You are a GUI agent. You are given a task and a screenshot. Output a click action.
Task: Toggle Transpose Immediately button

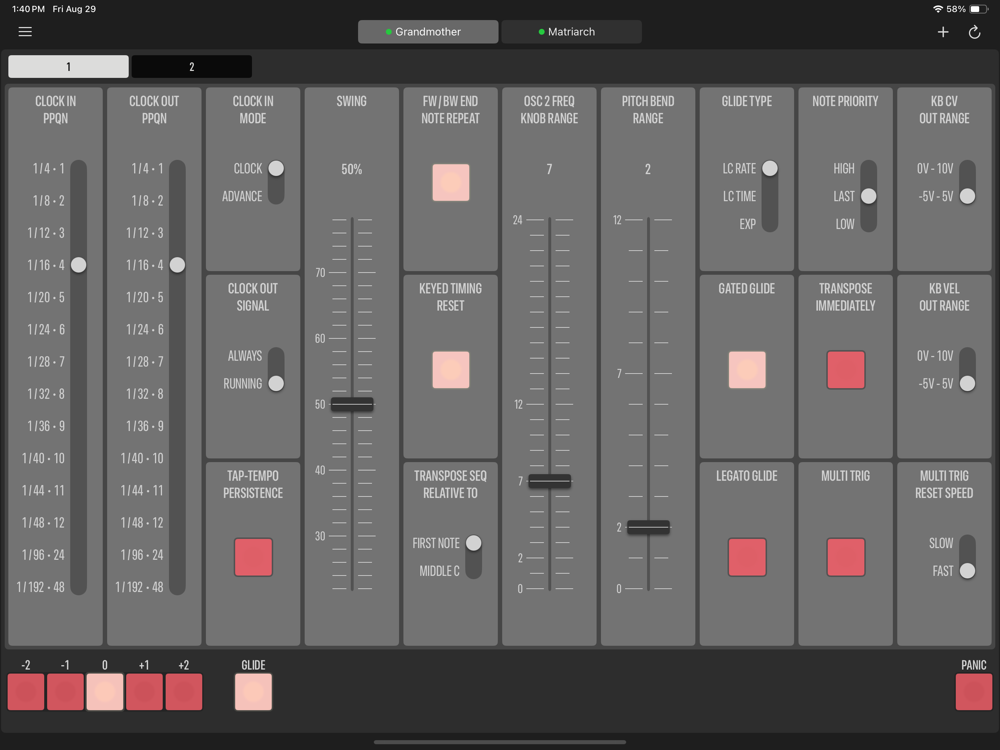pyautogui.click(x=846, y=370)
